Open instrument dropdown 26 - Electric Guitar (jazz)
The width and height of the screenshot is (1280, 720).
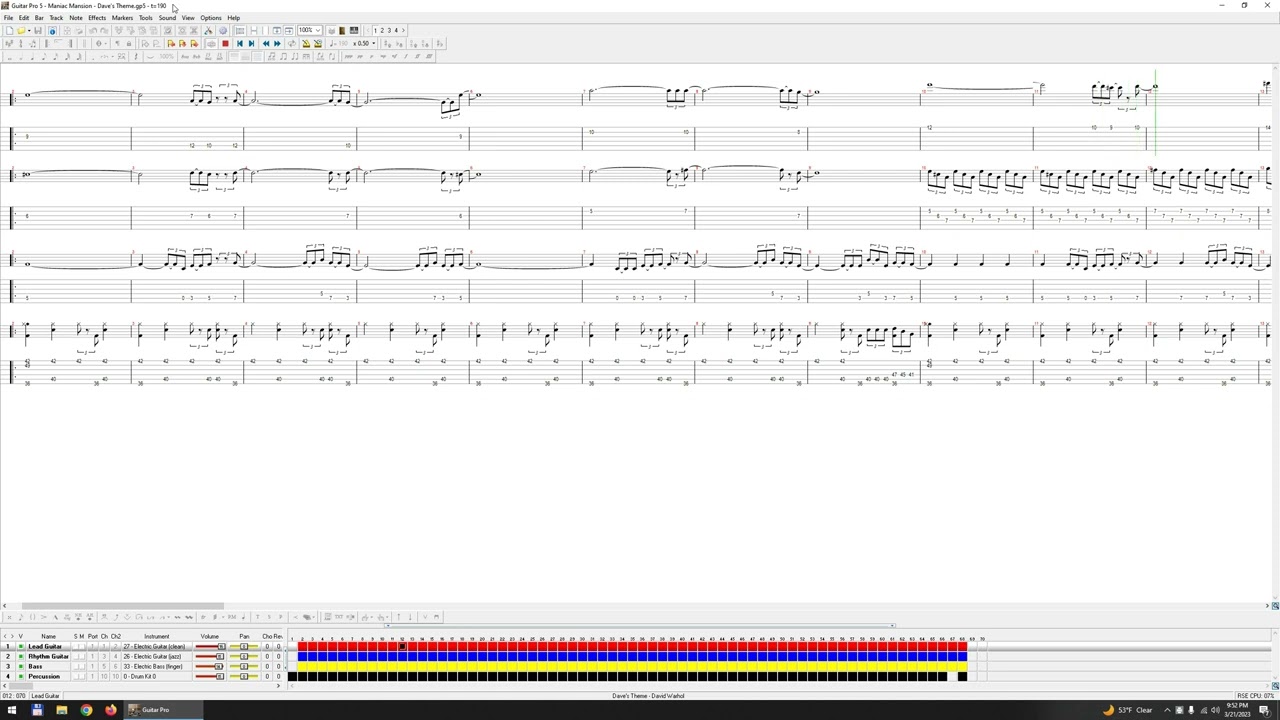(x=157, y=656)
